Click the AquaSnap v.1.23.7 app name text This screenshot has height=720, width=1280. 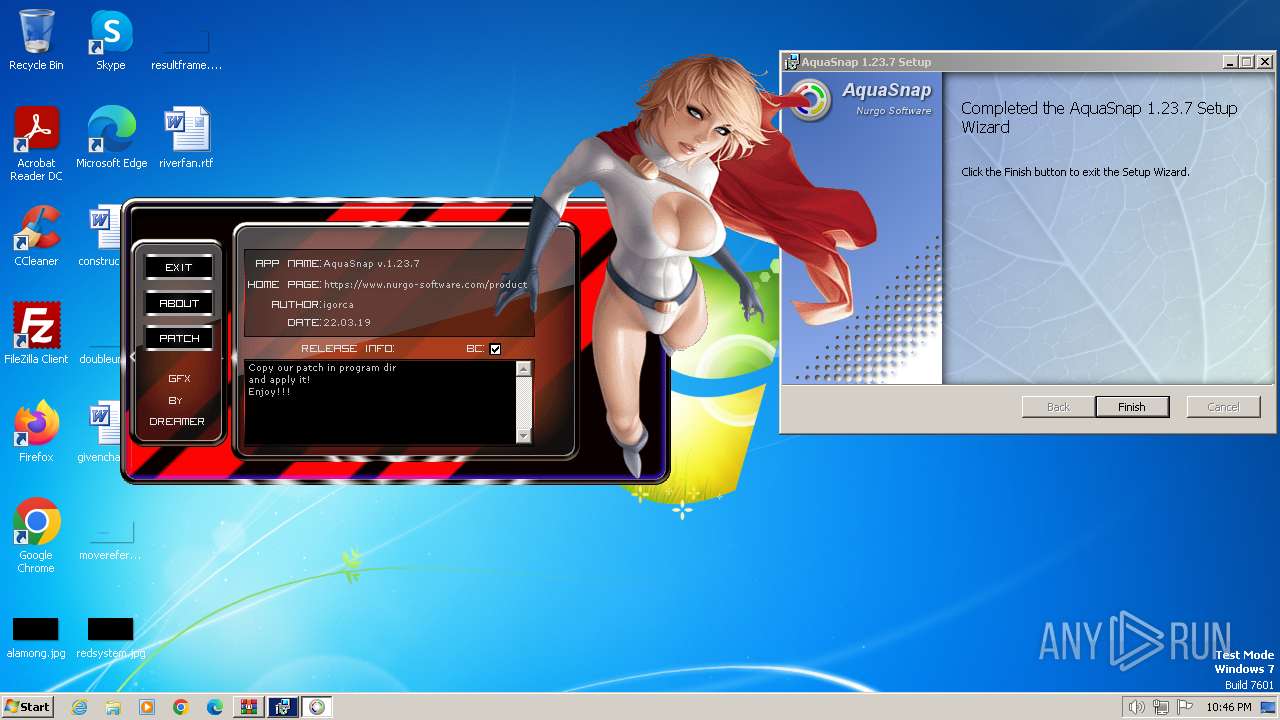(x=371, y=264)
